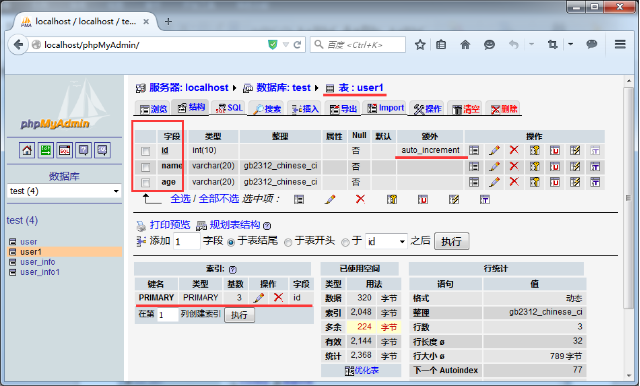
Task: Click the Firefox bookmark star icon
Action: click(x=420, y=44)
